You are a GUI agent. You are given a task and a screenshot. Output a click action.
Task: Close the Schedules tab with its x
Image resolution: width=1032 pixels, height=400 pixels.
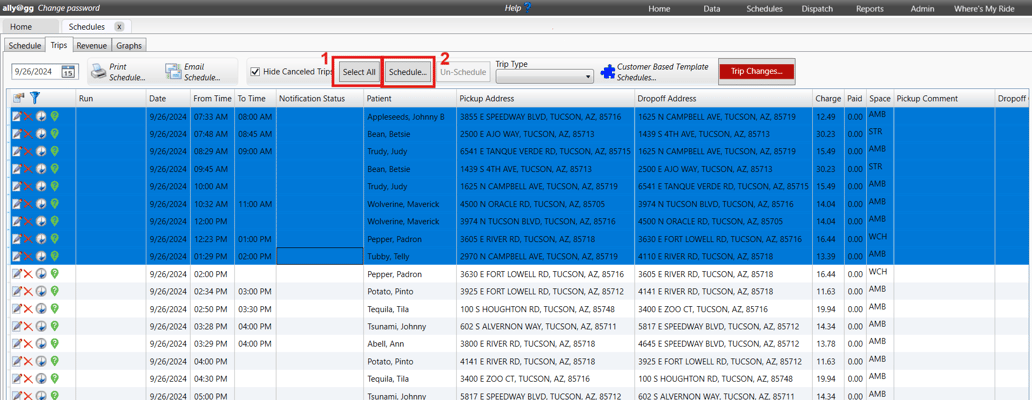pos(119,27)
